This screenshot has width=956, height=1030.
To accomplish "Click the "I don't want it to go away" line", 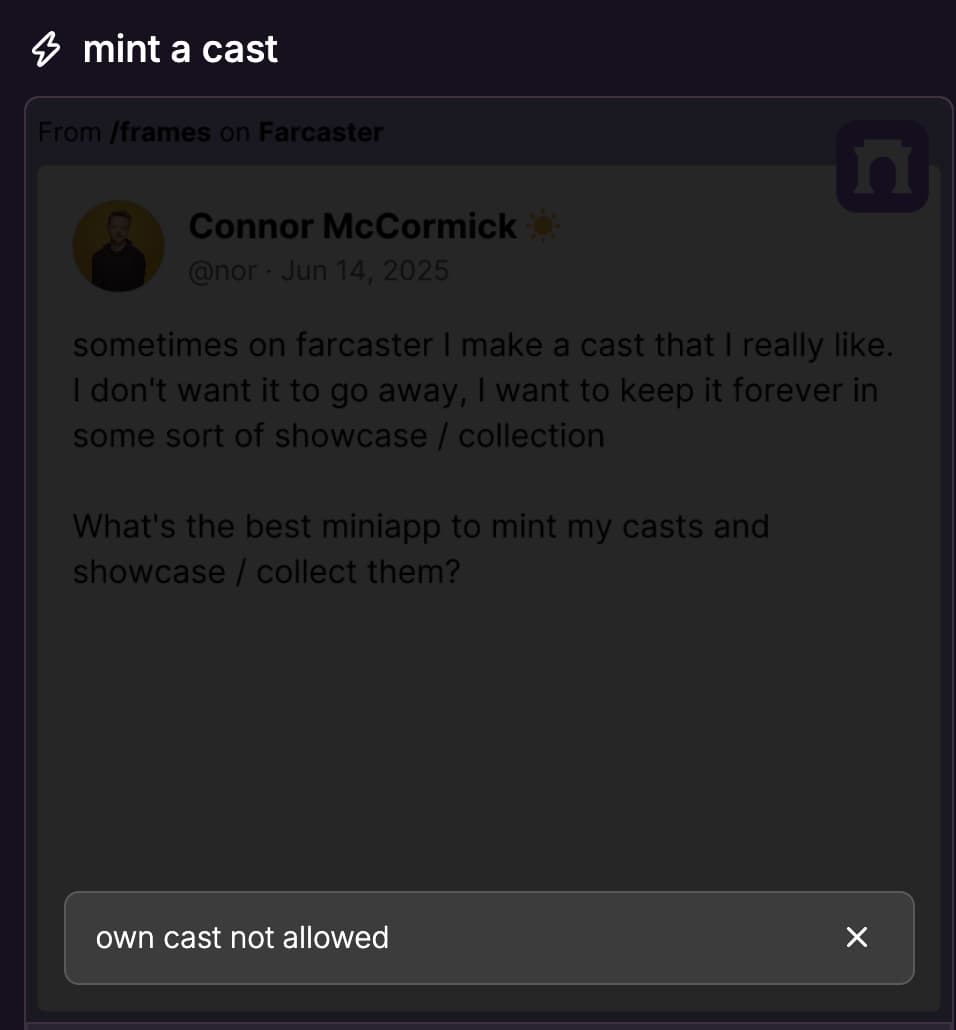I will click(474, 390).
